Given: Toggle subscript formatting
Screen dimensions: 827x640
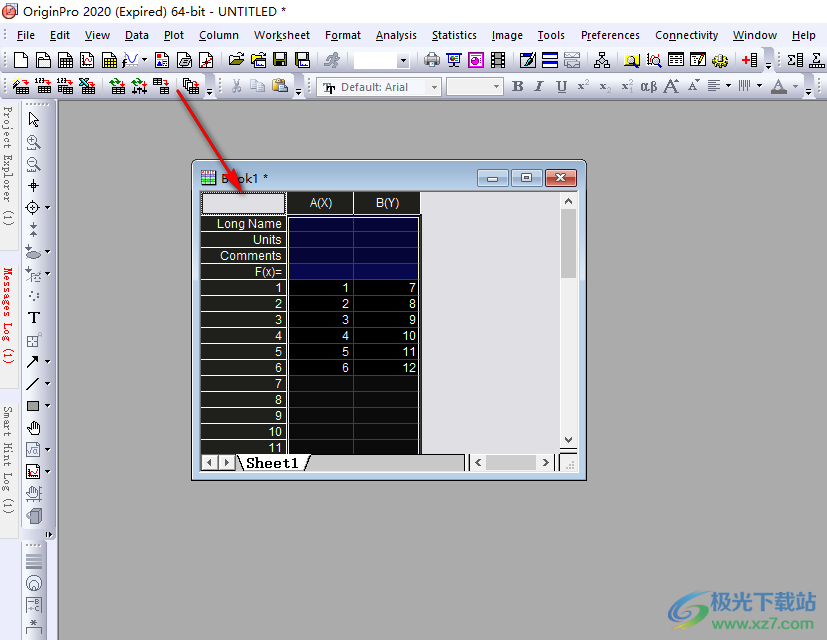Looking at the screenshot, I should [x=605, y=87].
